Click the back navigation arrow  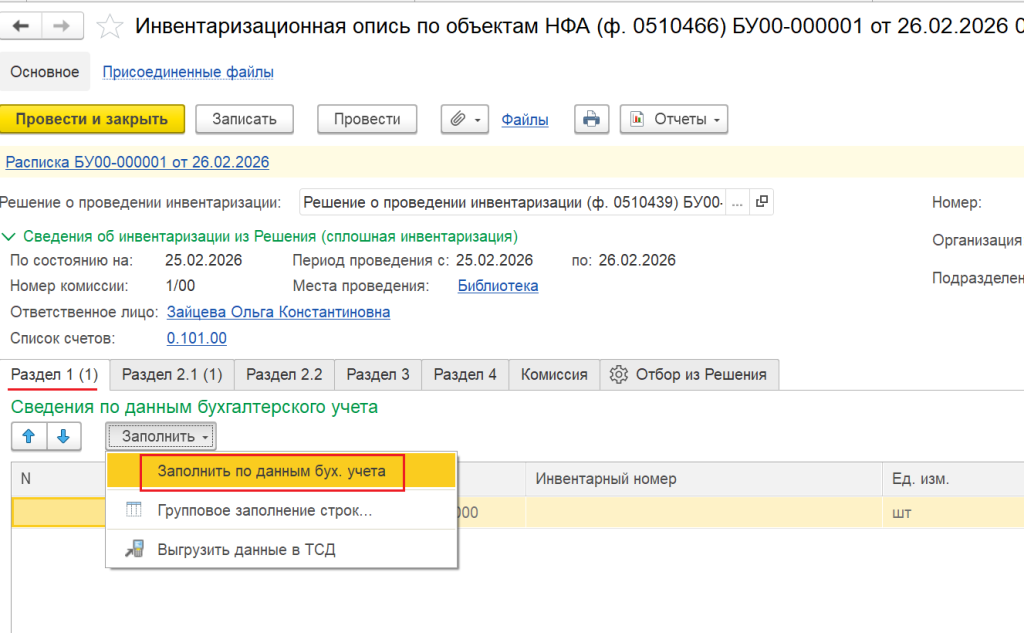point(22,26)
